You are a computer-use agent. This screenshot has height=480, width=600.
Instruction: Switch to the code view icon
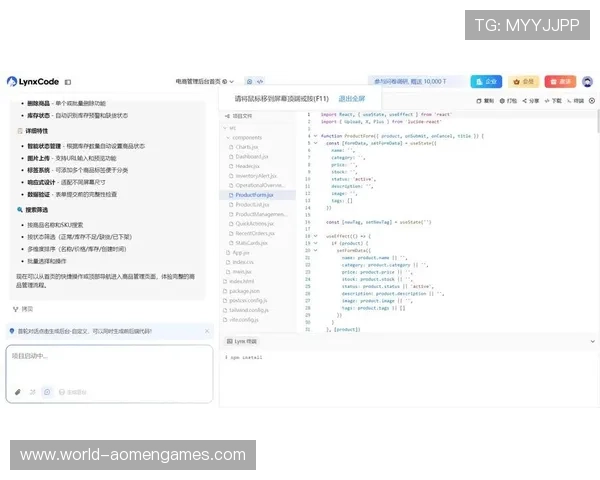pyautogui.click(x=260, y=82)
